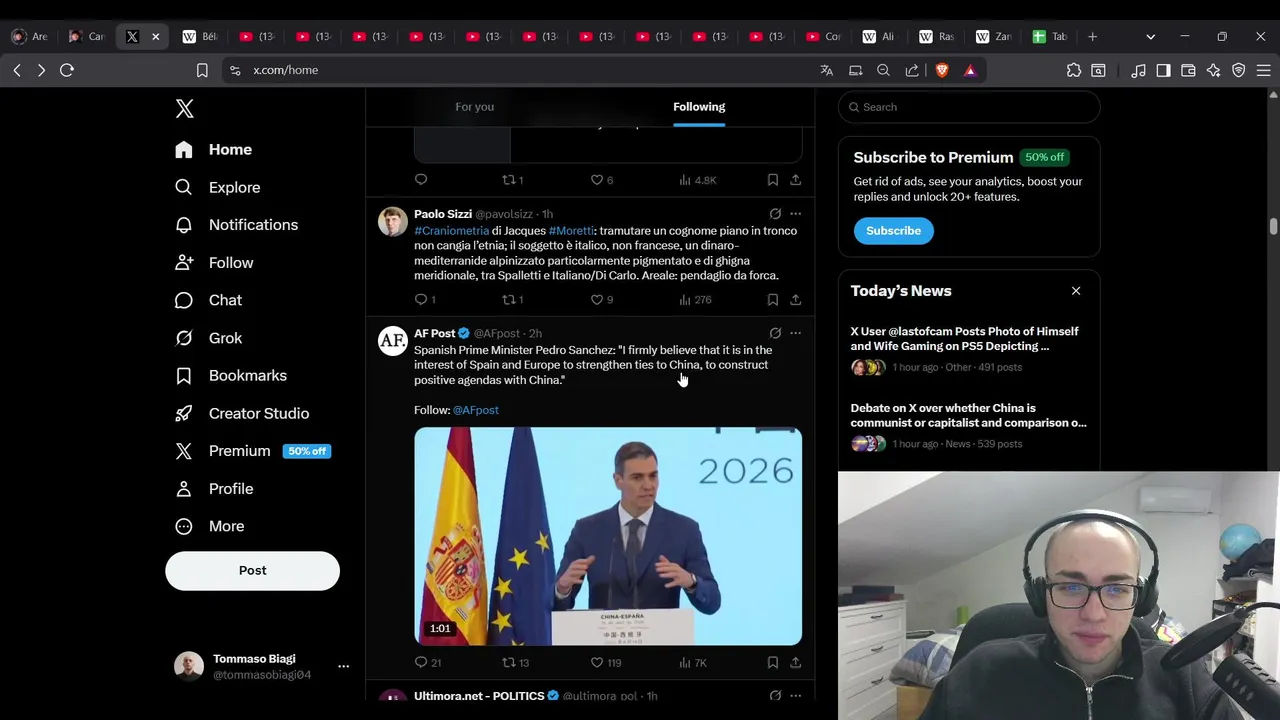Screen dimensions: 1280x720
Task: Open Paolo Sizzi's profile avatar
Action: [393, 221]
